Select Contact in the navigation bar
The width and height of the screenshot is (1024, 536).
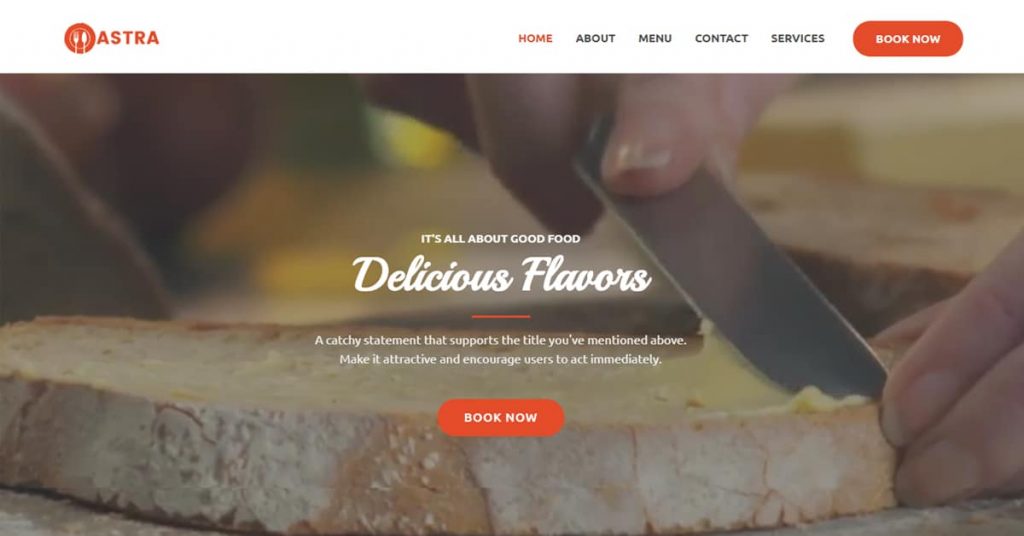click(721, 39)
